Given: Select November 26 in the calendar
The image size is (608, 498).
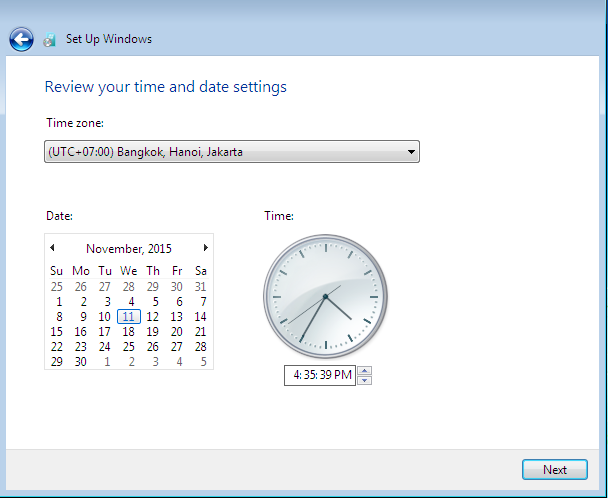Looking at the screenshot, I should tap(153, 347).
